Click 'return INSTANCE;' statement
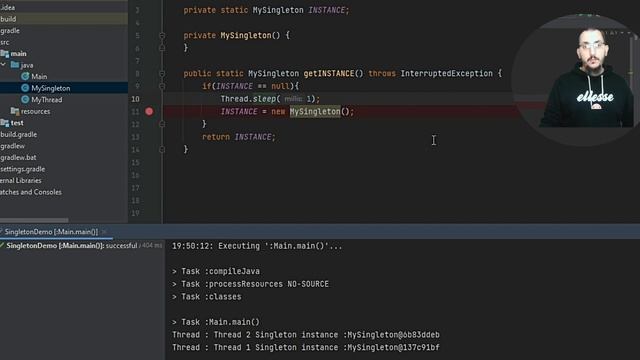This screenshot has width=640, height=360. click(239, 137)
